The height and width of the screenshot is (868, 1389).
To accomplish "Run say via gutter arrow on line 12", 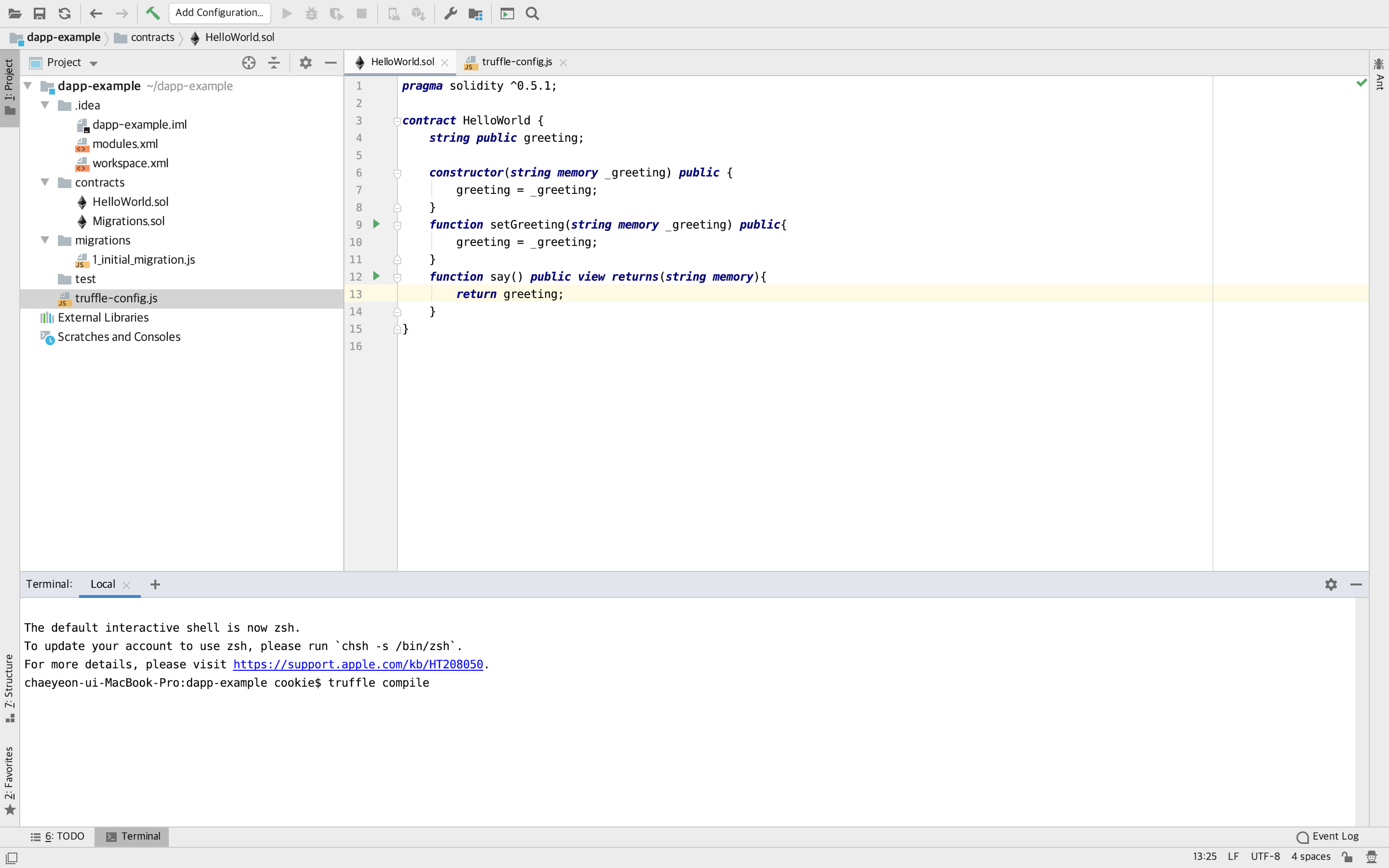I will tap(377, 276).
